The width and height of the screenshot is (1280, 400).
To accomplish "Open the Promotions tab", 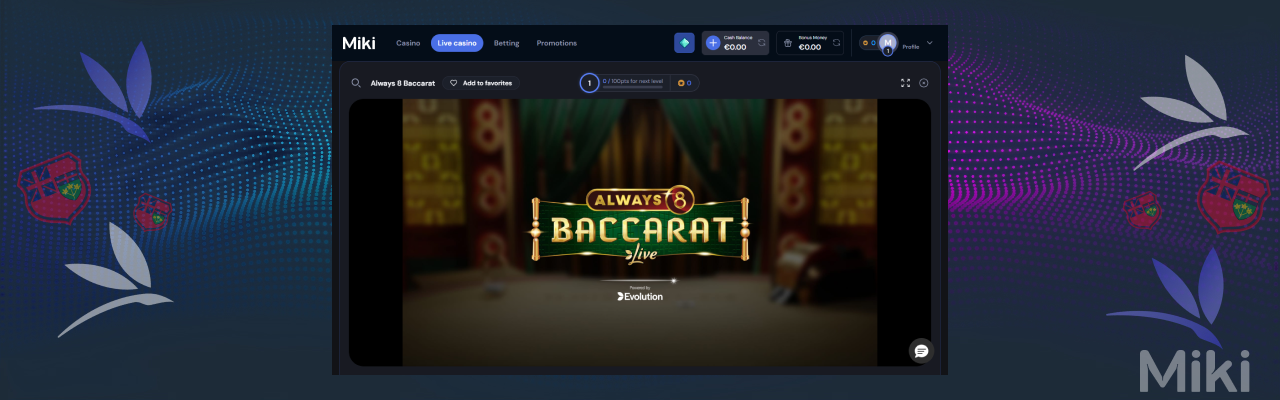I will click(556, 43).
